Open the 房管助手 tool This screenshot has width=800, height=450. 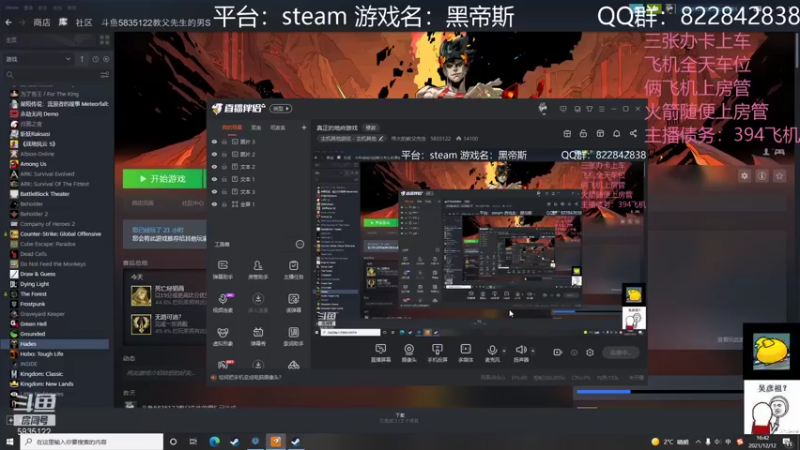(258, 269)
